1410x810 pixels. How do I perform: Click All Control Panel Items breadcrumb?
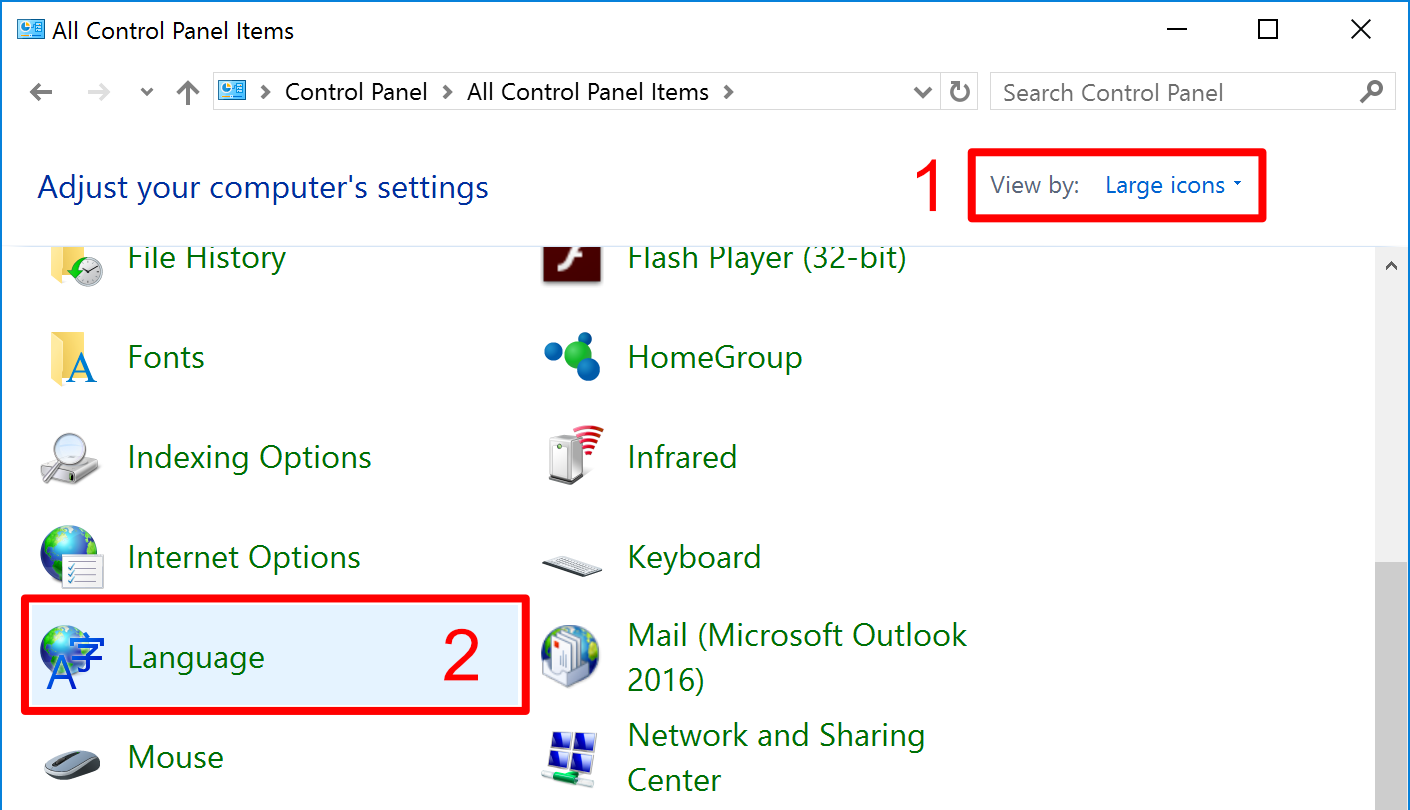(588, 92)
